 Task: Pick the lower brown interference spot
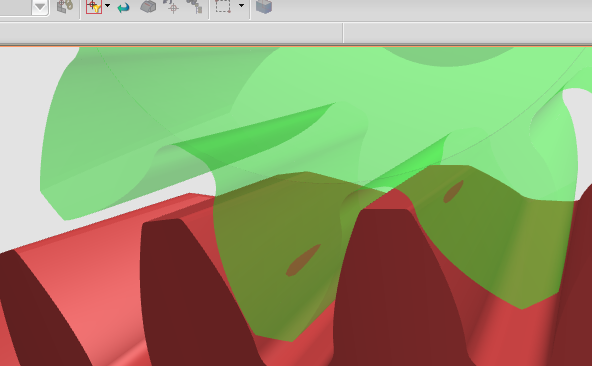[303, 260]
